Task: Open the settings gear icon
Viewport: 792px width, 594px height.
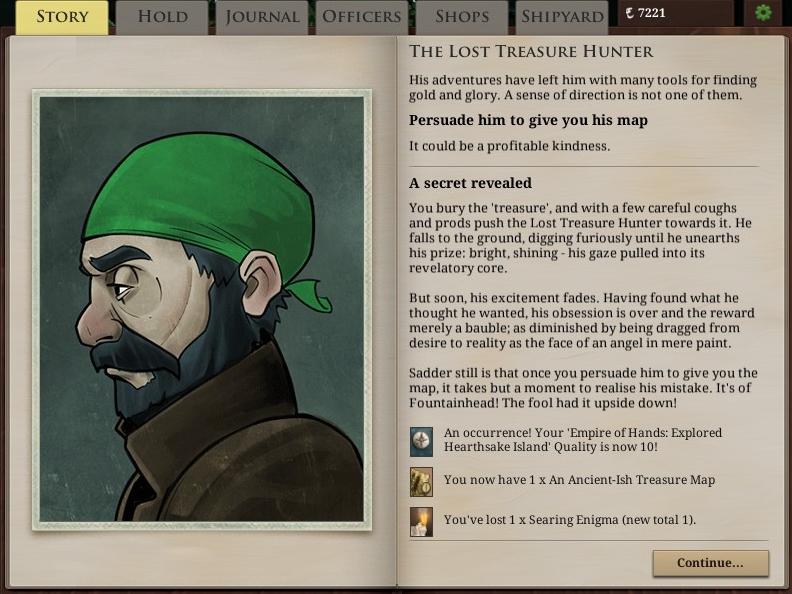Action: point(763,13)
